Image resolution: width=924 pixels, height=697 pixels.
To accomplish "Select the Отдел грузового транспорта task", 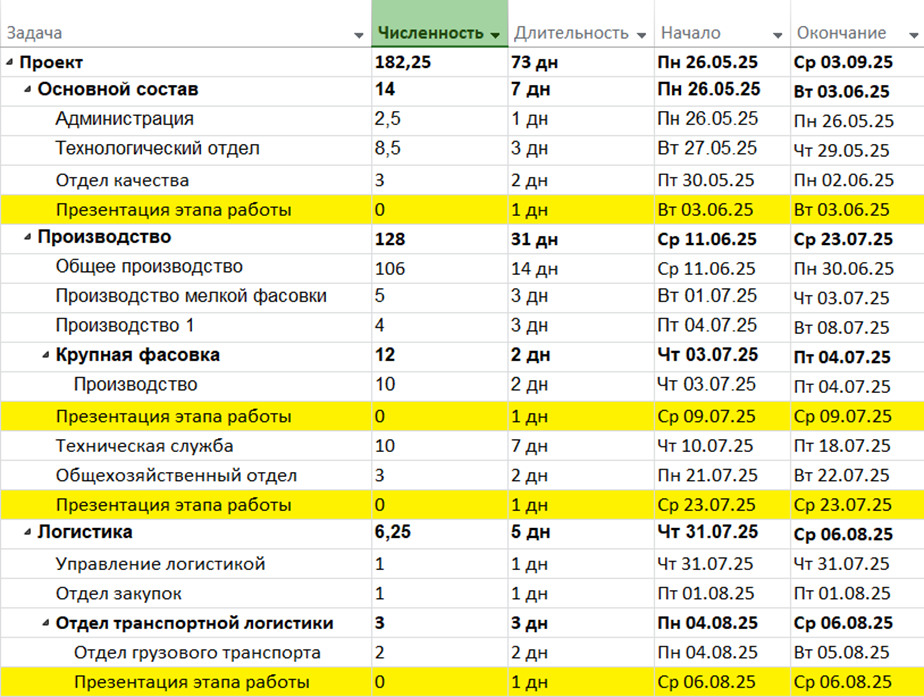I will click(197, 653).
